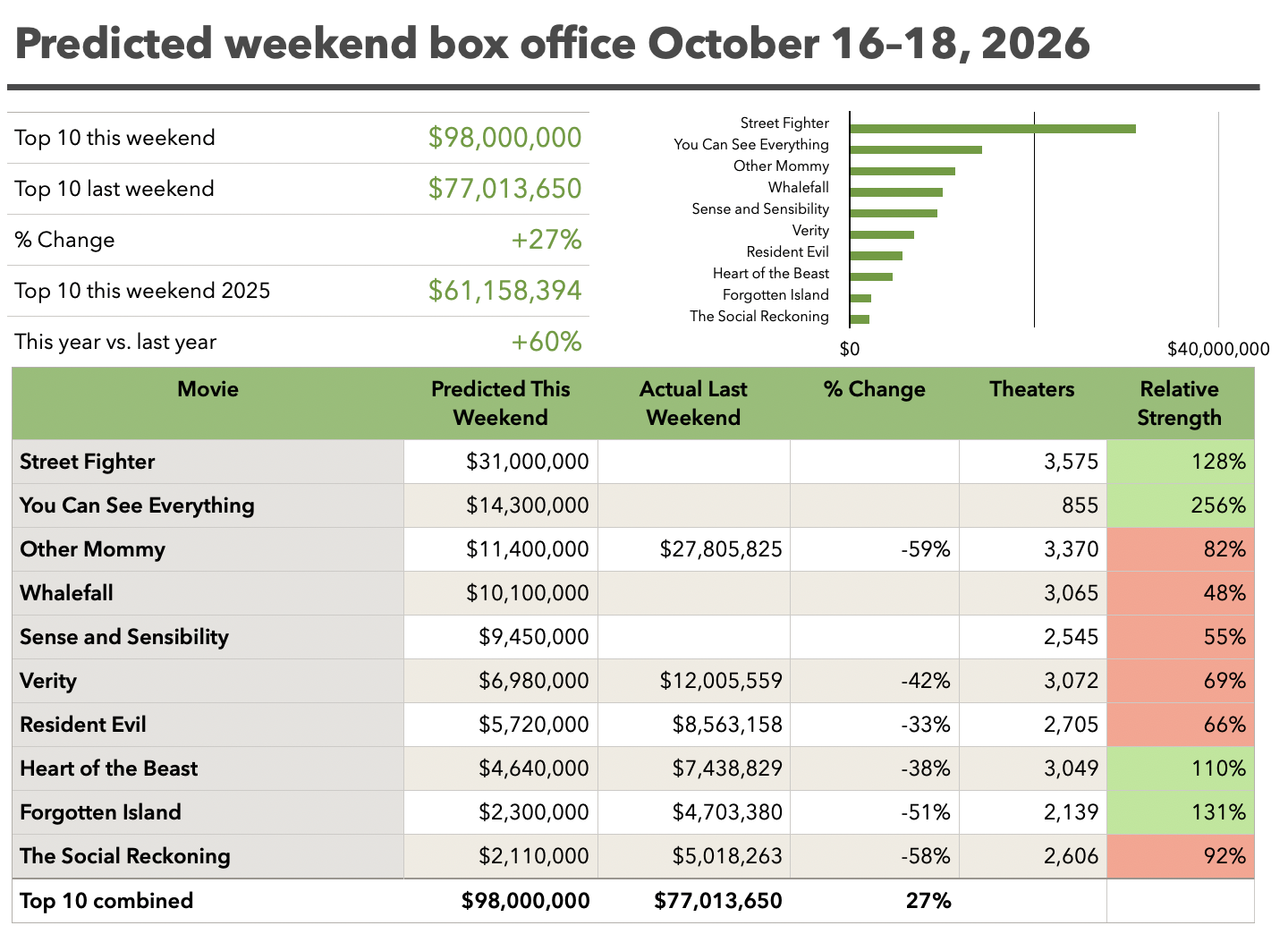Screen dimensions: 1288x934
Task: Click the 55% relative strength cell
Action: 1180,637
